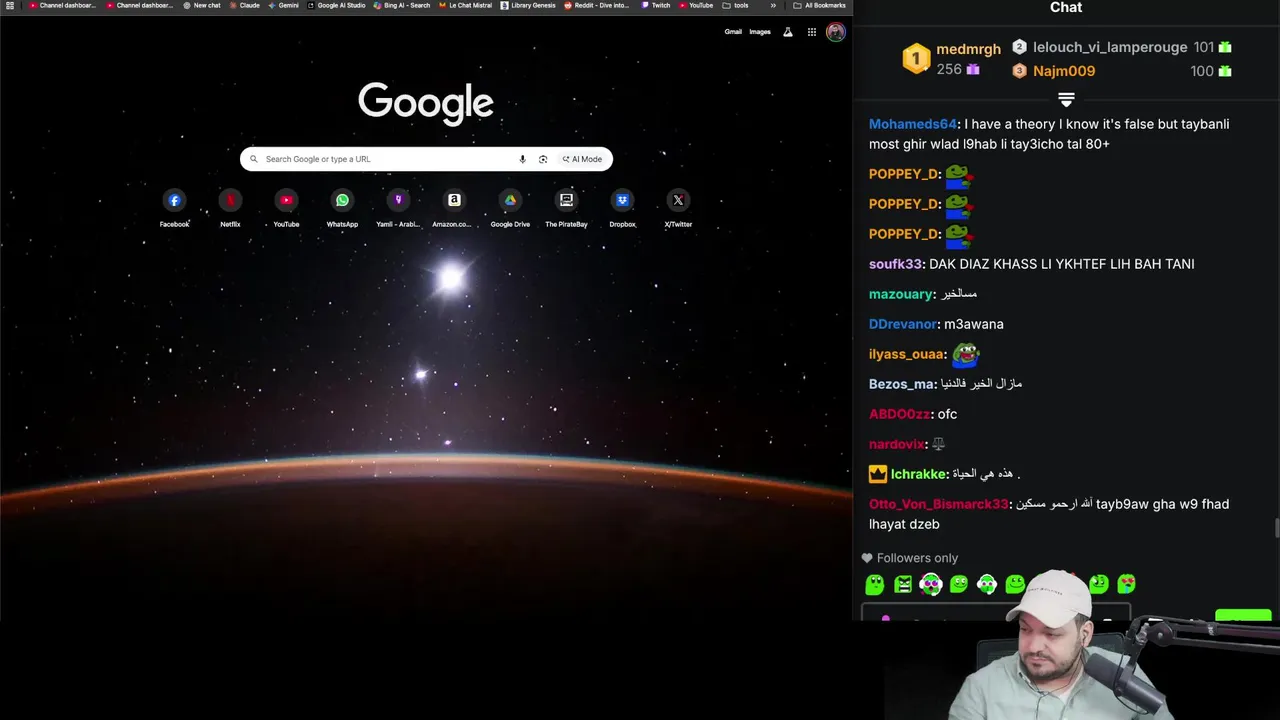The image size is (1280, 720).
Task: Activate the AI Mode button
Action: coord(582,159)
